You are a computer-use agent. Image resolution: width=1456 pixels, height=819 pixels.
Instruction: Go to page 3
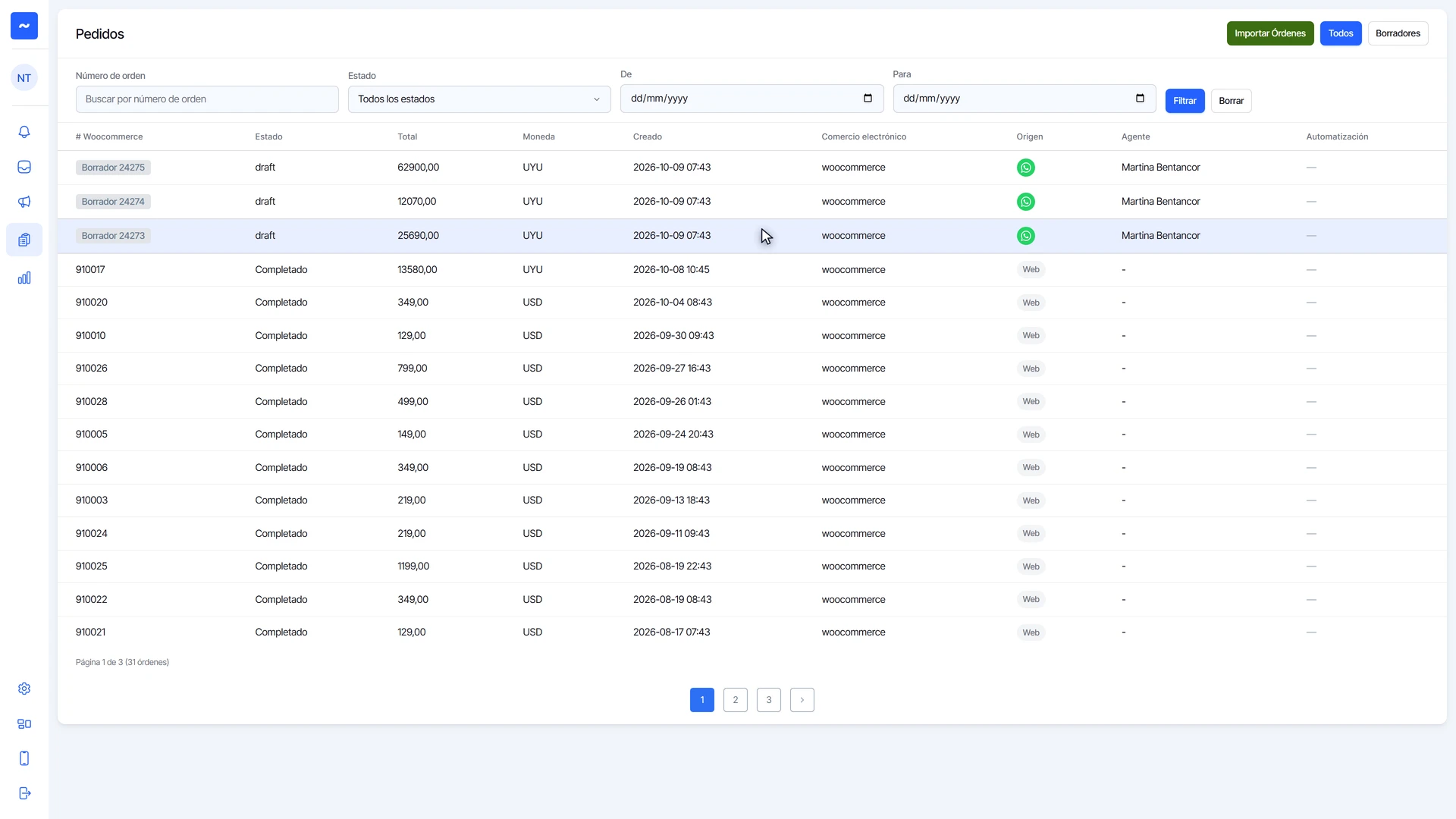768,700
